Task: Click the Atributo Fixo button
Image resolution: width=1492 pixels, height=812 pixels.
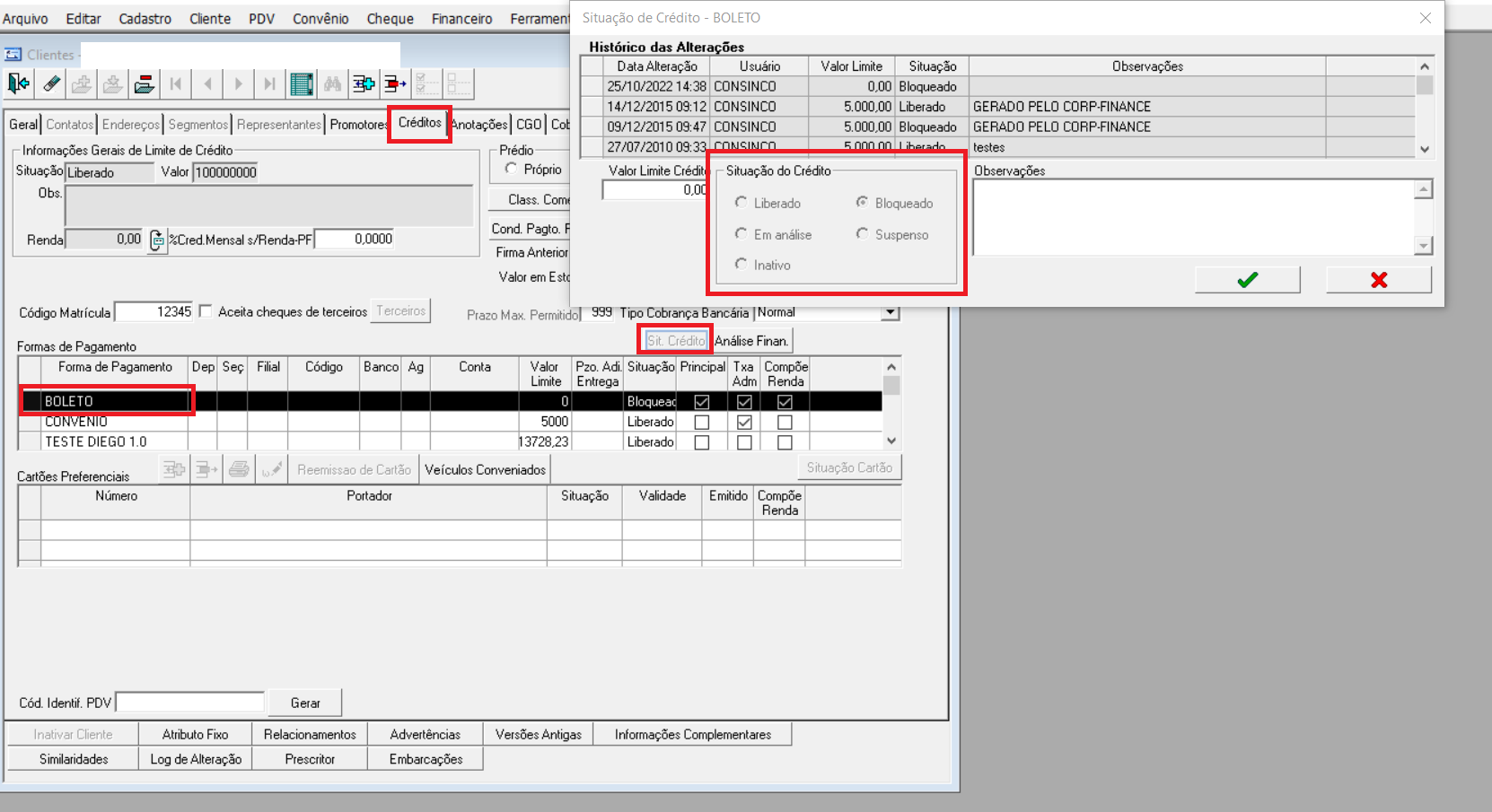Action: pyautogui.click(x=195, y=734)
